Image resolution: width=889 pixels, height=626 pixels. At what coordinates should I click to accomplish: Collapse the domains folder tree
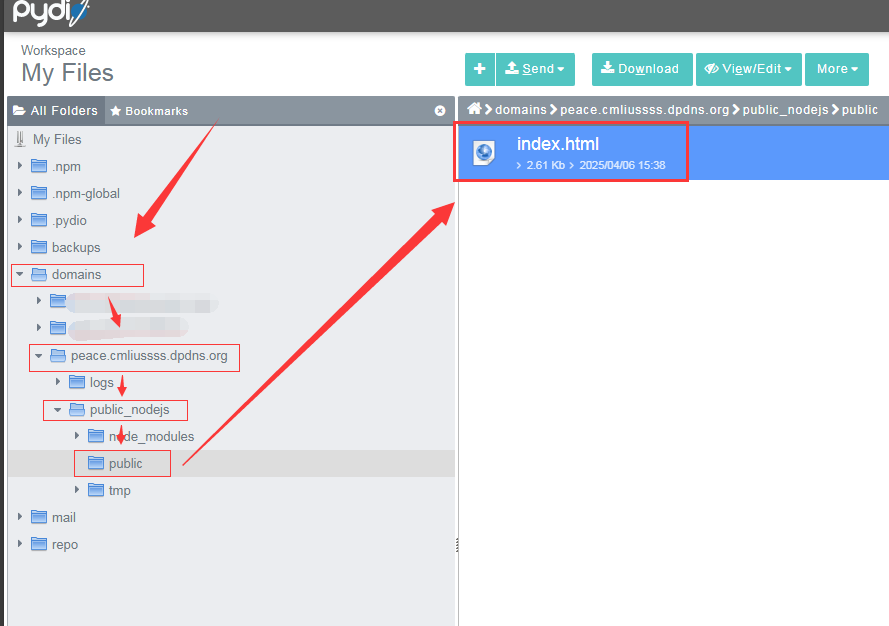(20, 274)
